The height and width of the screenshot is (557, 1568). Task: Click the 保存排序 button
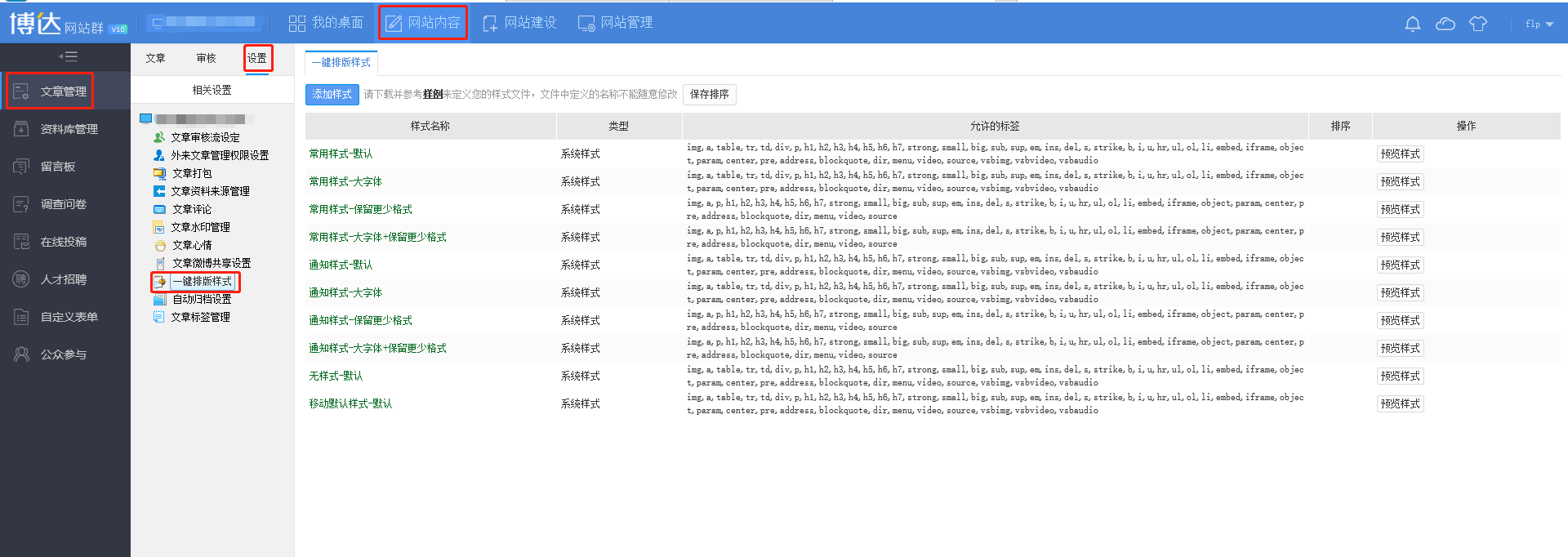tap(709, 95)
